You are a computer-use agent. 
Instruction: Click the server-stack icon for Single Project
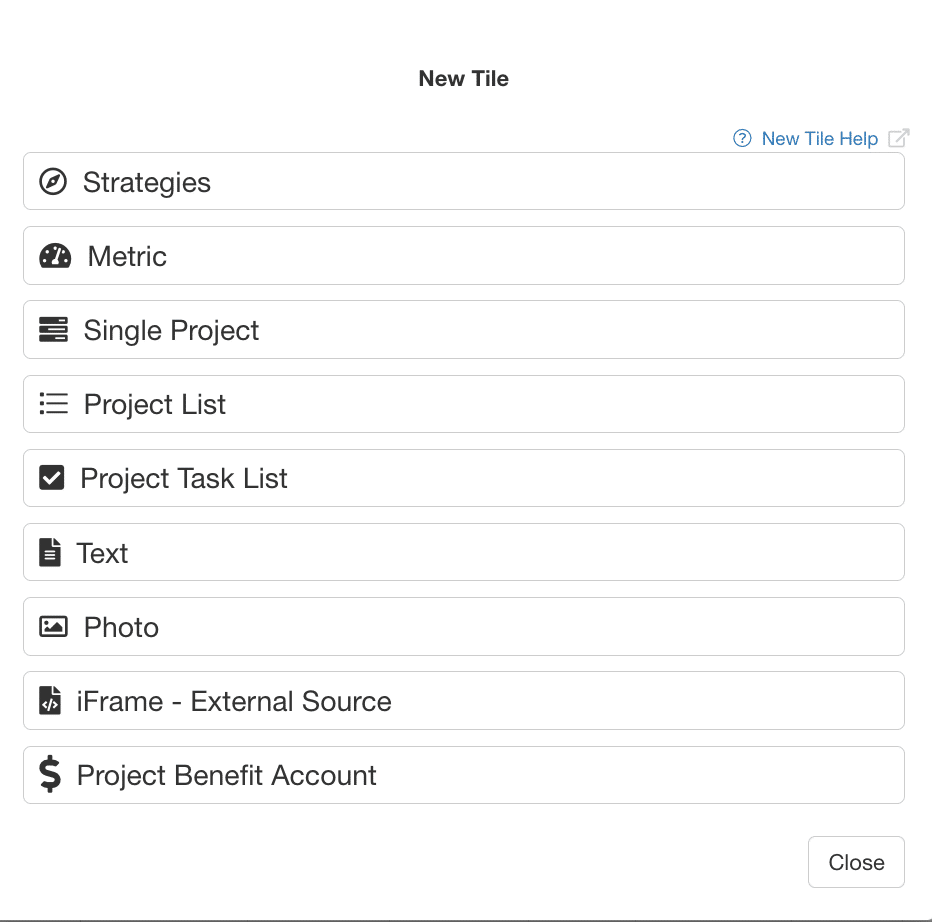tap(53, 330)
